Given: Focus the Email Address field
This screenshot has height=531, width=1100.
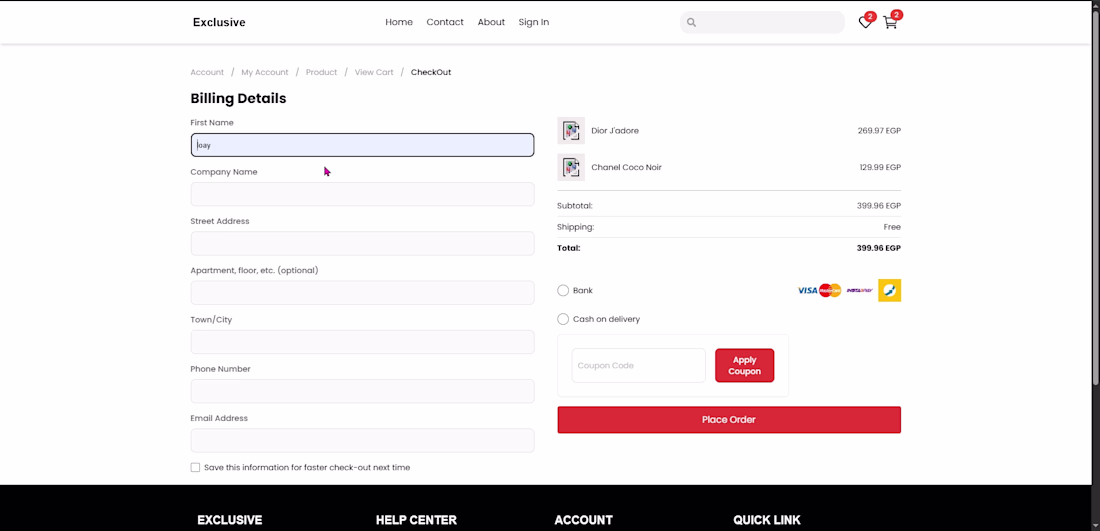Looking at the screenshot, I should pyautogui.click(x=362, y=441).
